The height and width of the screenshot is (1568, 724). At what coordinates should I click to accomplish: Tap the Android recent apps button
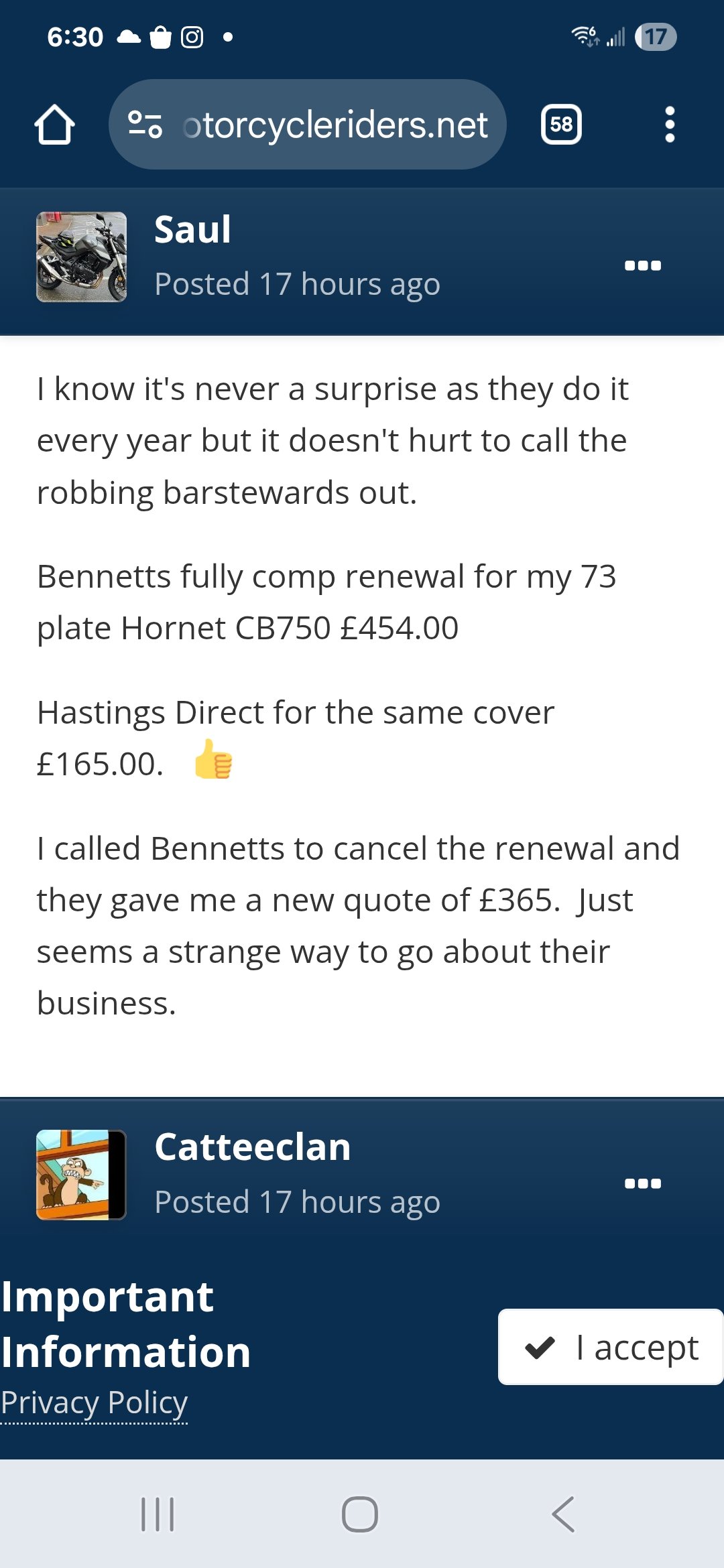(158, 1514)
